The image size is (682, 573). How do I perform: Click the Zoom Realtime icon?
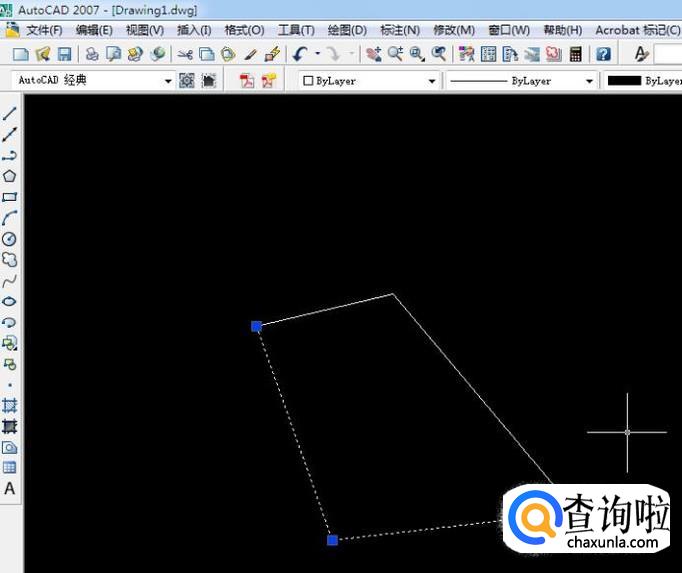point(395,54)
